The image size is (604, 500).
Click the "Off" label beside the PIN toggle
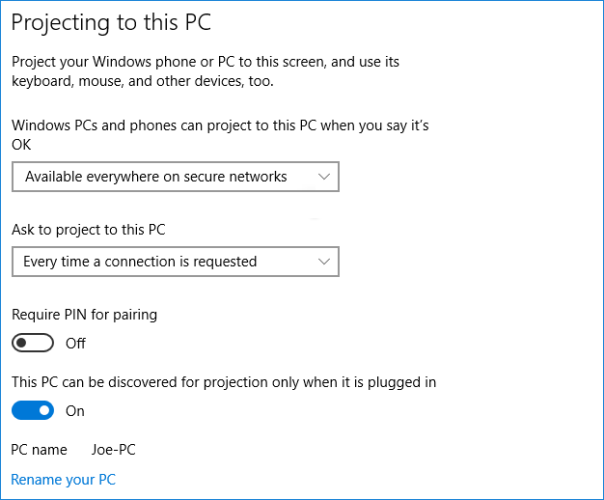point(75,343)
